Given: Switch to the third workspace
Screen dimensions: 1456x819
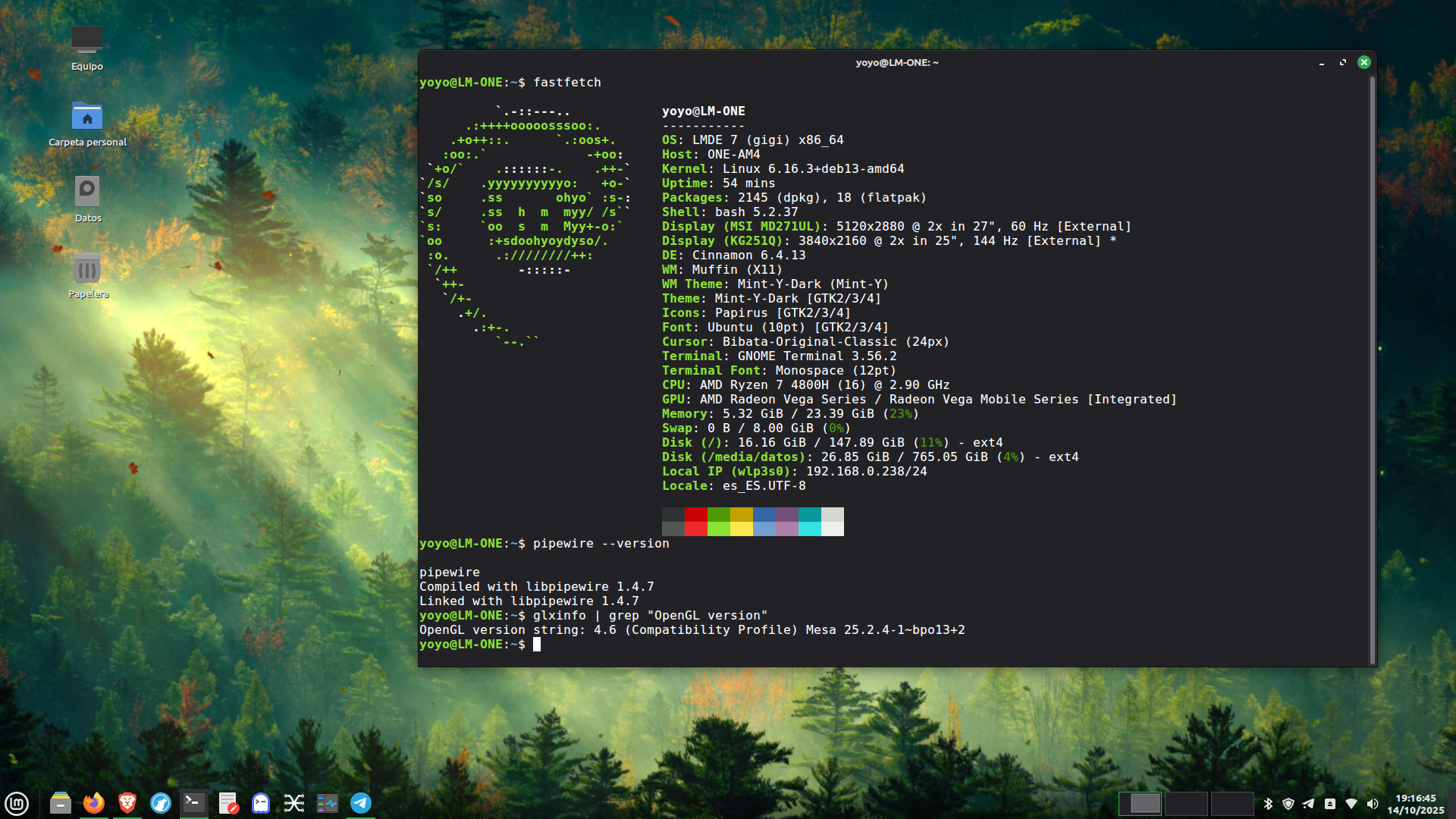Looking at the screenshot, I should pos(1232,803).
